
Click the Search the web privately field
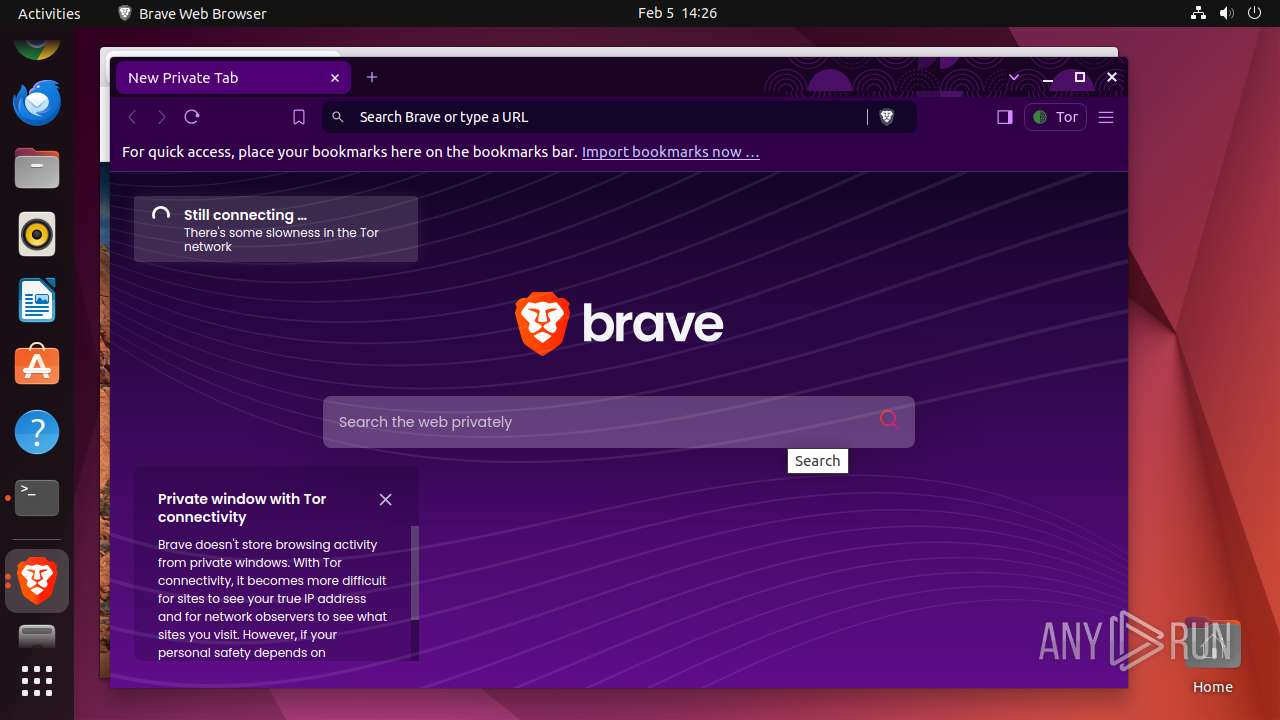pos(619,422)
